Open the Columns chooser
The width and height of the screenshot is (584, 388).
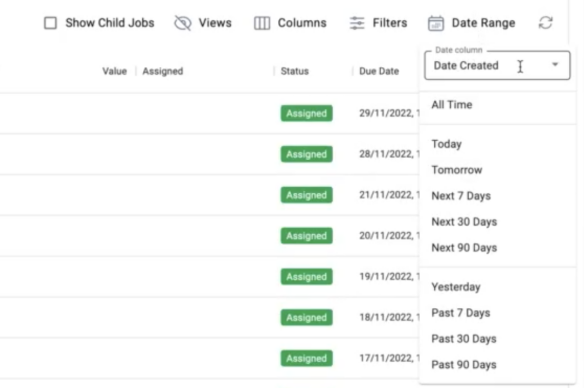[302, 23]
